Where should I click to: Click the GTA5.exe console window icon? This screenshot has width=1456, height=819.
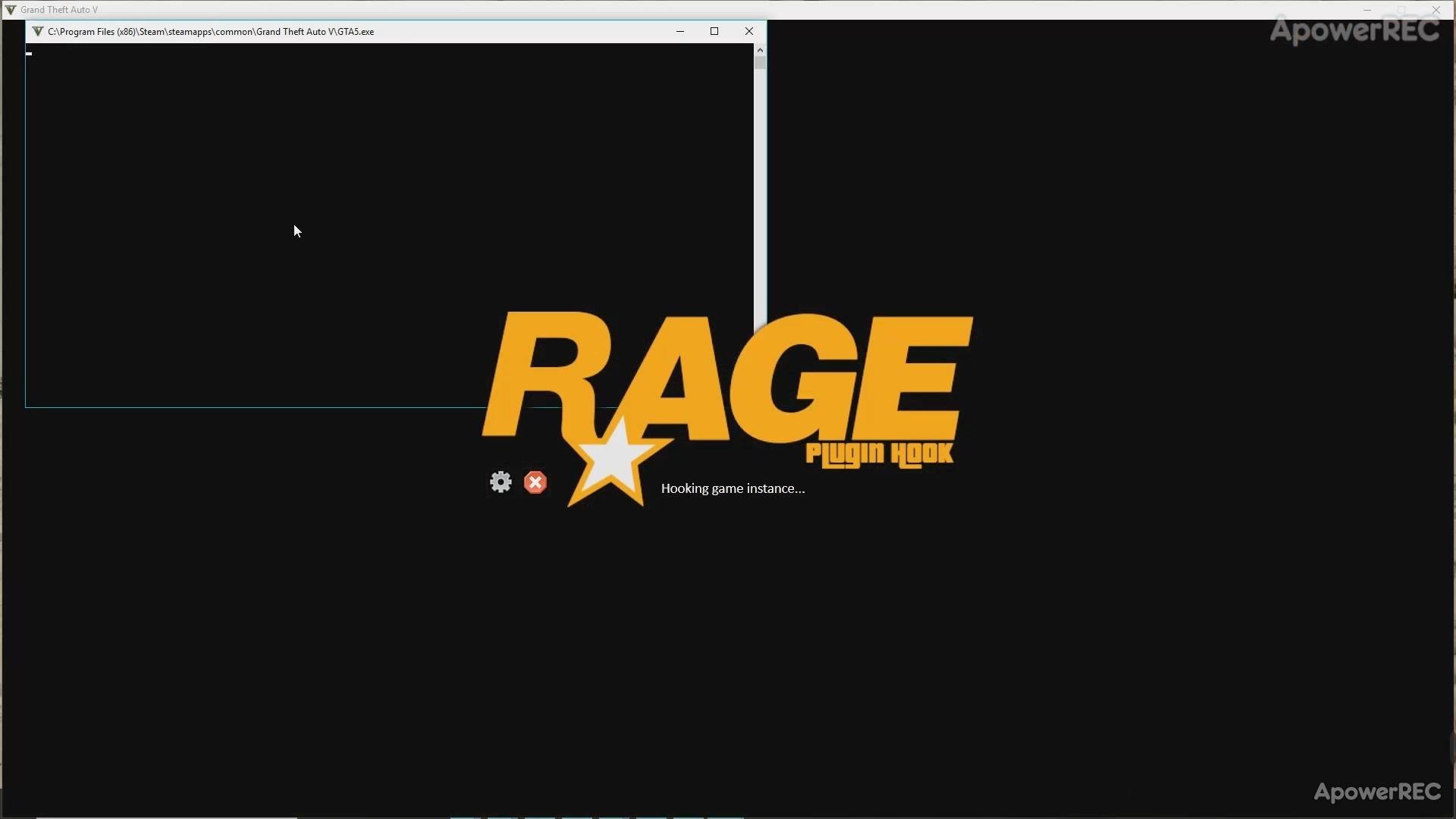pos(37,31)
